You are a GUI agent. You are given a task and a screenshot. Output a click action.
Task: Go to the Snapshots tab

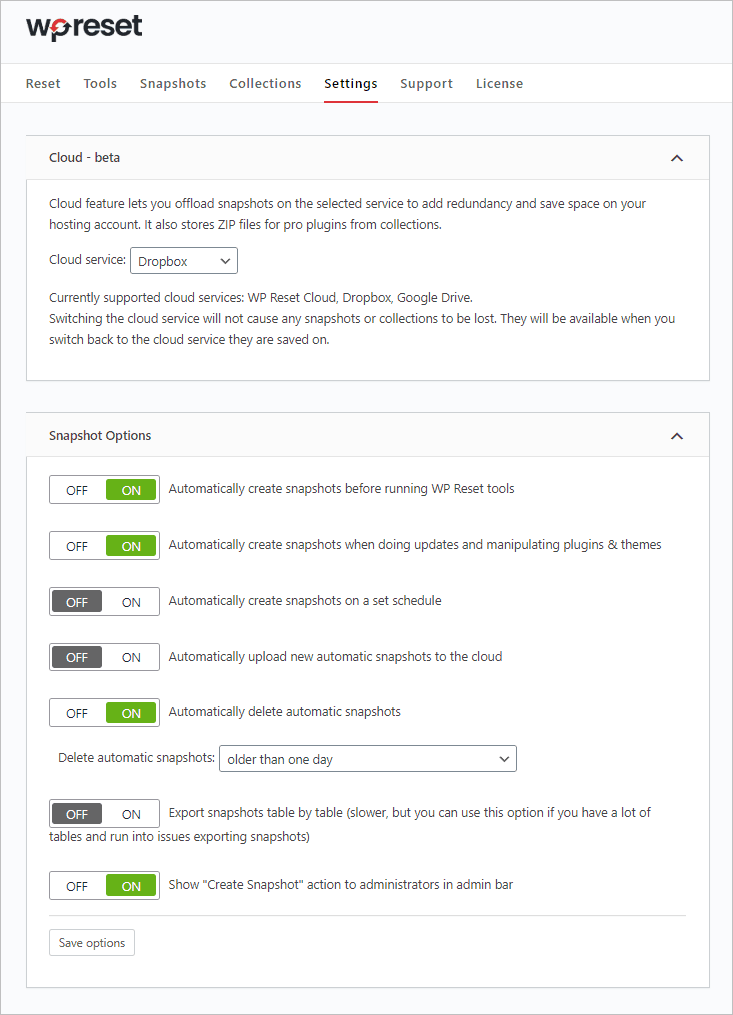[x=173, y=83]
